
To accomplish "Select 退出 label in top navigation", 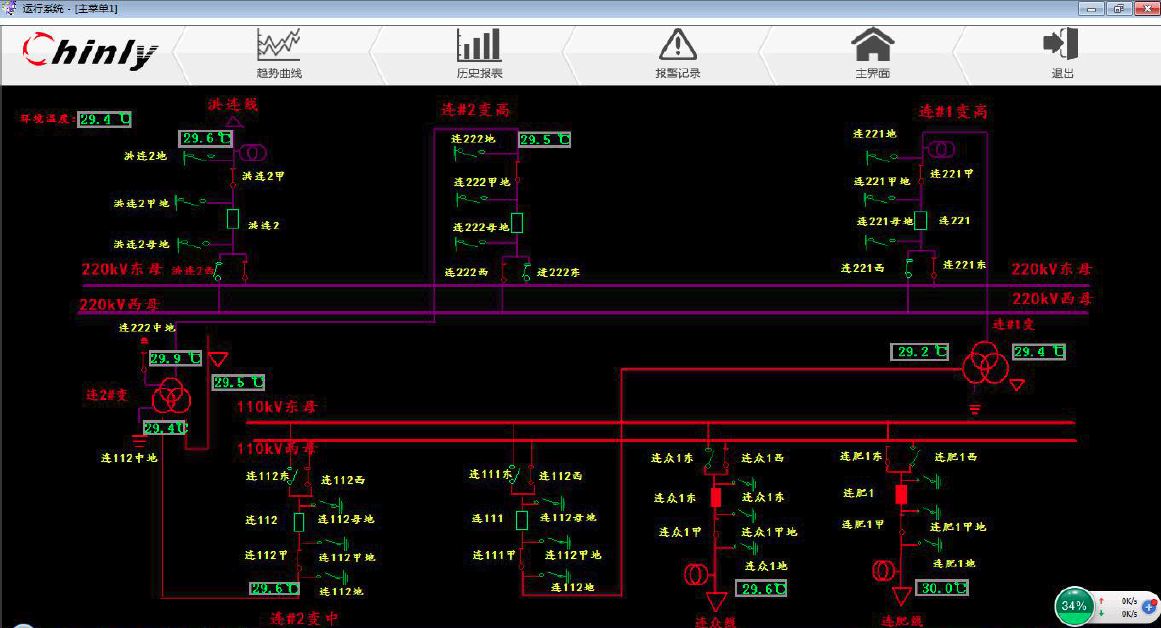I will [x=1063, y=73].
